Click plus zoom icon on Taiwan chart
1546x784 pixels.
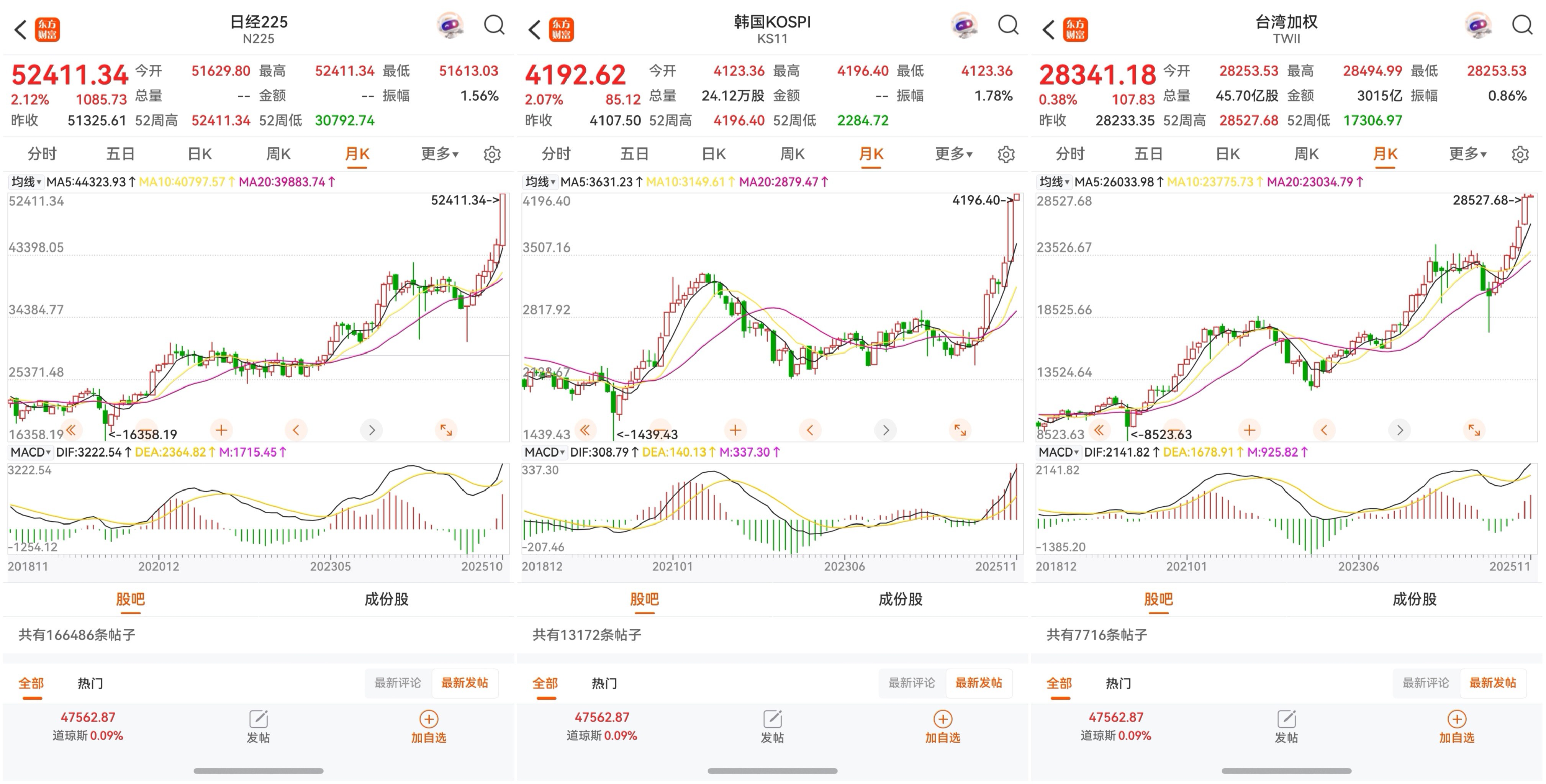coord(1250,430)
